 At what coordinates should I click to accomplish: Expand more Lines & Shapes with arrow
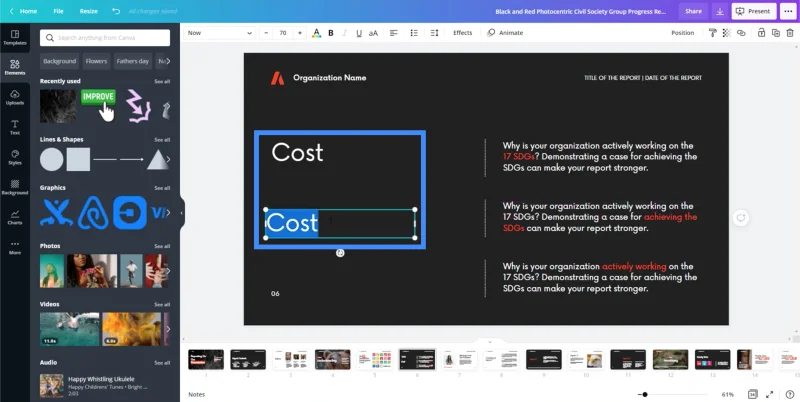(x=168, y=160)
